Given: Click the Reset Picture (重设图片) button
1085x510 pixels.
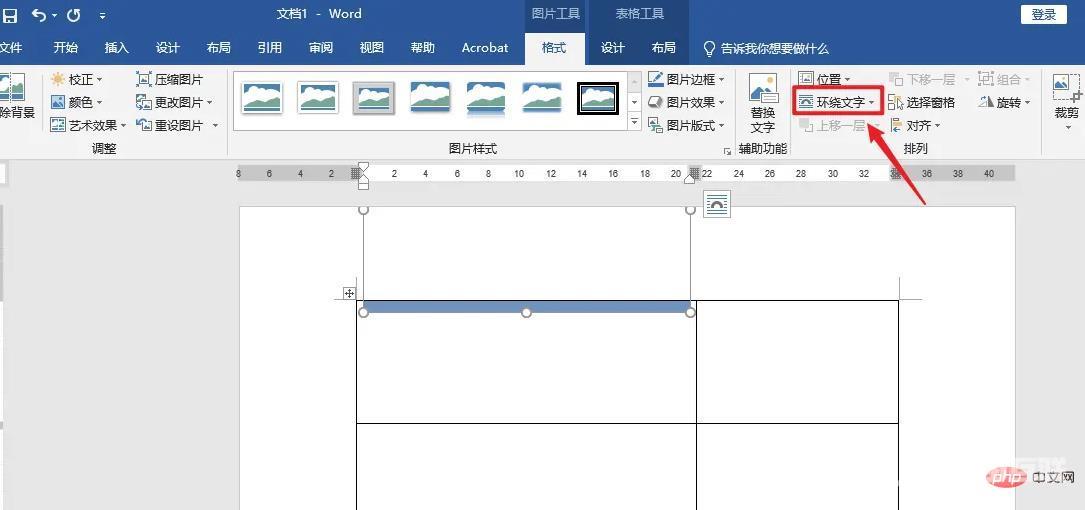Looking at the screenshot, I should point(176,125).
